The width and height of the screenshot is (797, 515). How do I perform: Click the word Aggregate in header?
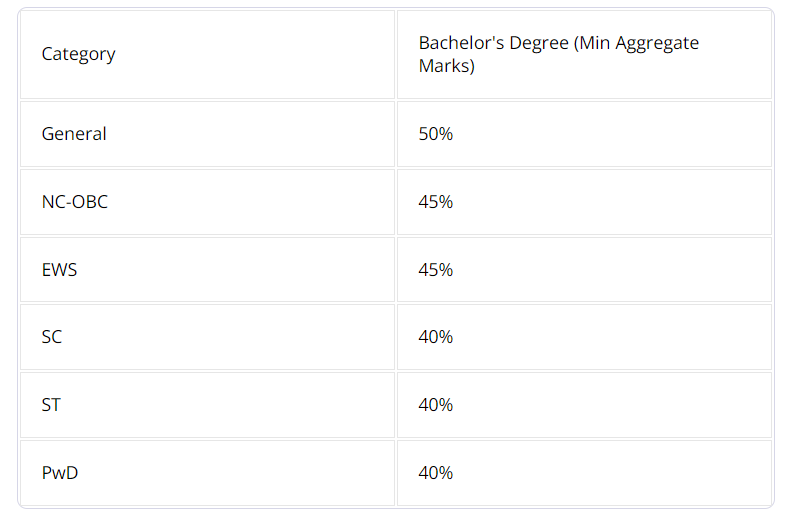coord(657,44)
